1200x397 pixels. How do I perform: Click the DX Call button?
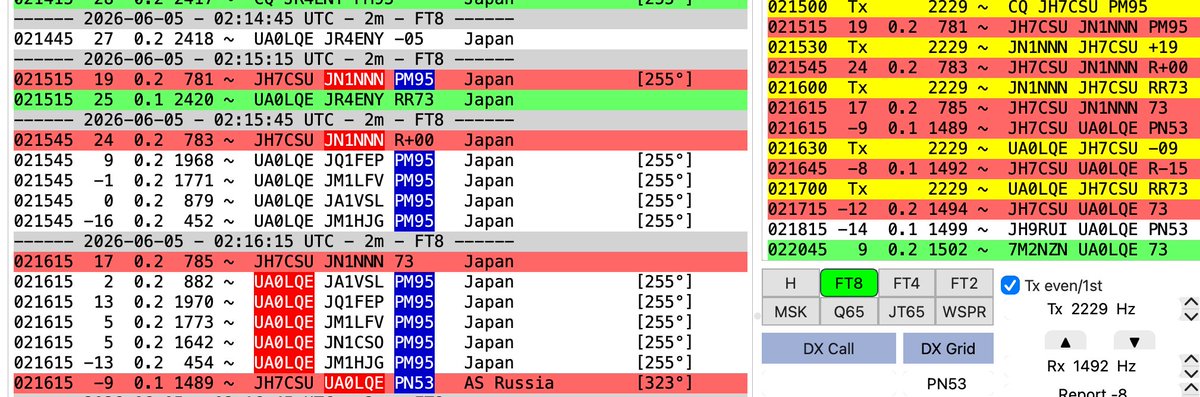pos(829,348)
